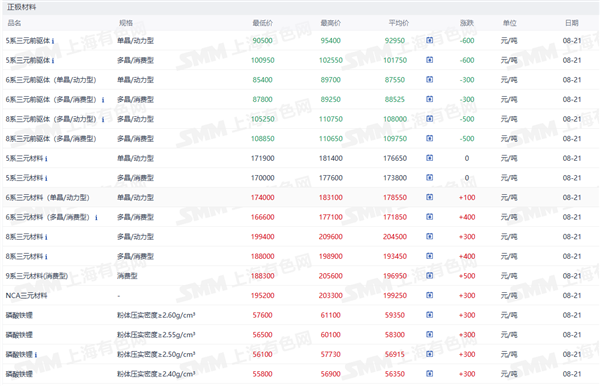600x386 pixels.
Task: Click the highest price value 203300
Action: pyautogui.click(x=331, y=295)
